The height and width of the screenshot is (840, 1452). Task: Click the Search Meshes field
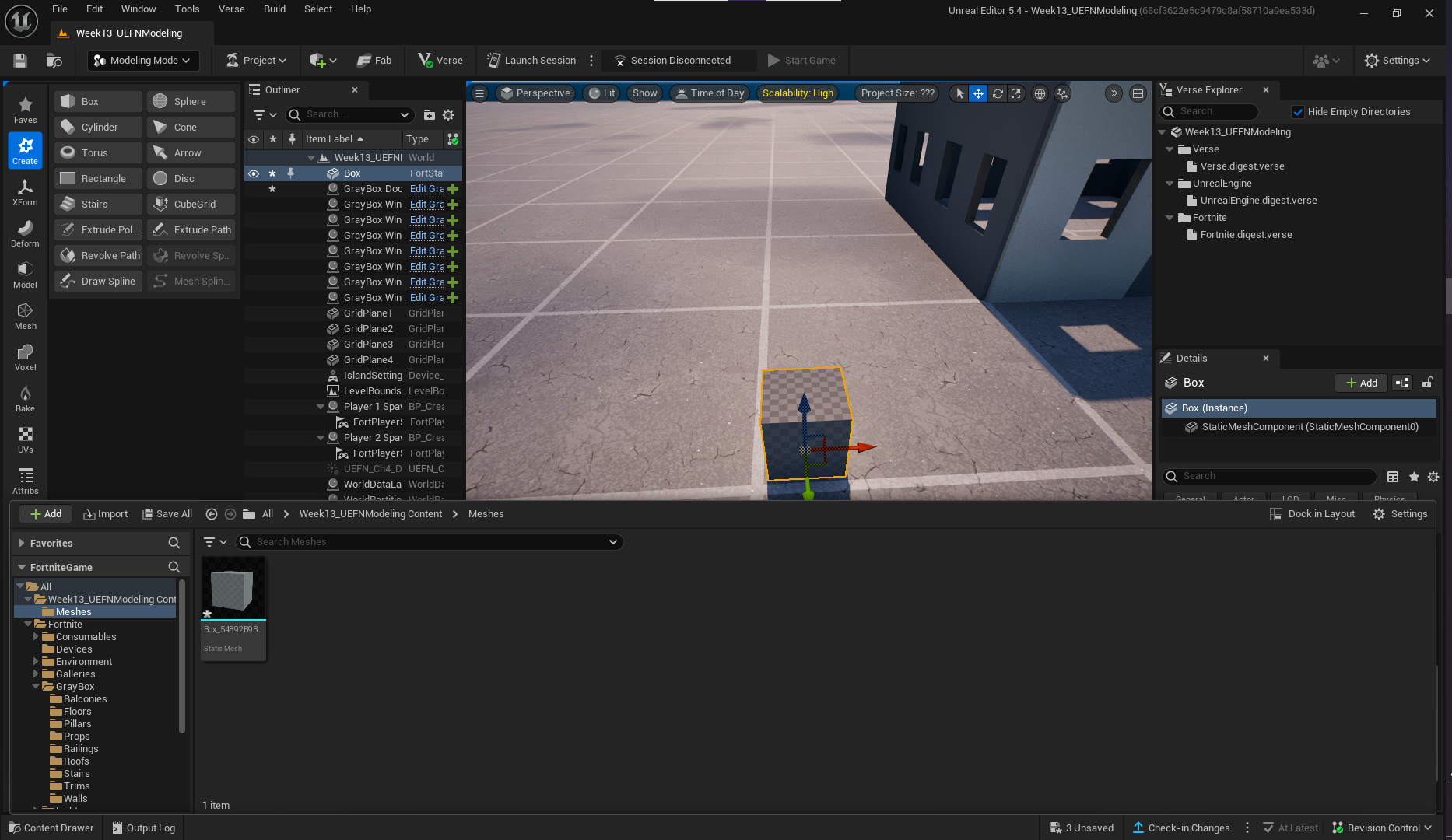(430, 542)
